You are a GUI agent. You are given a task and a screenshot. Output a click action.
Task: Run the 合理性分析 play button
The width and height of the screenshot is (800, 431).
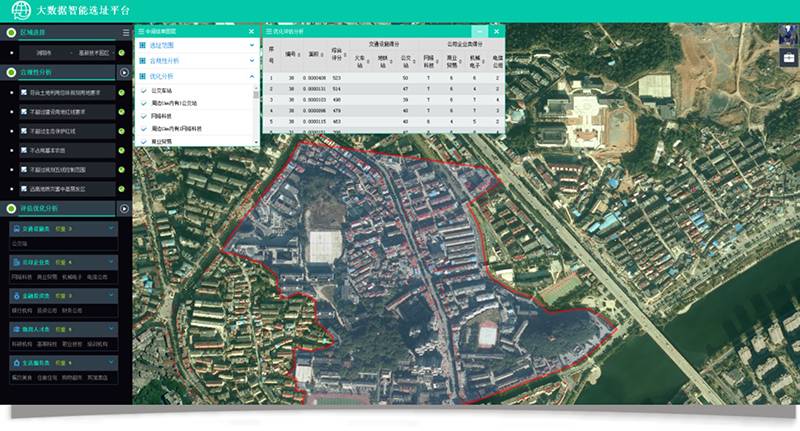tap(124, 72)
